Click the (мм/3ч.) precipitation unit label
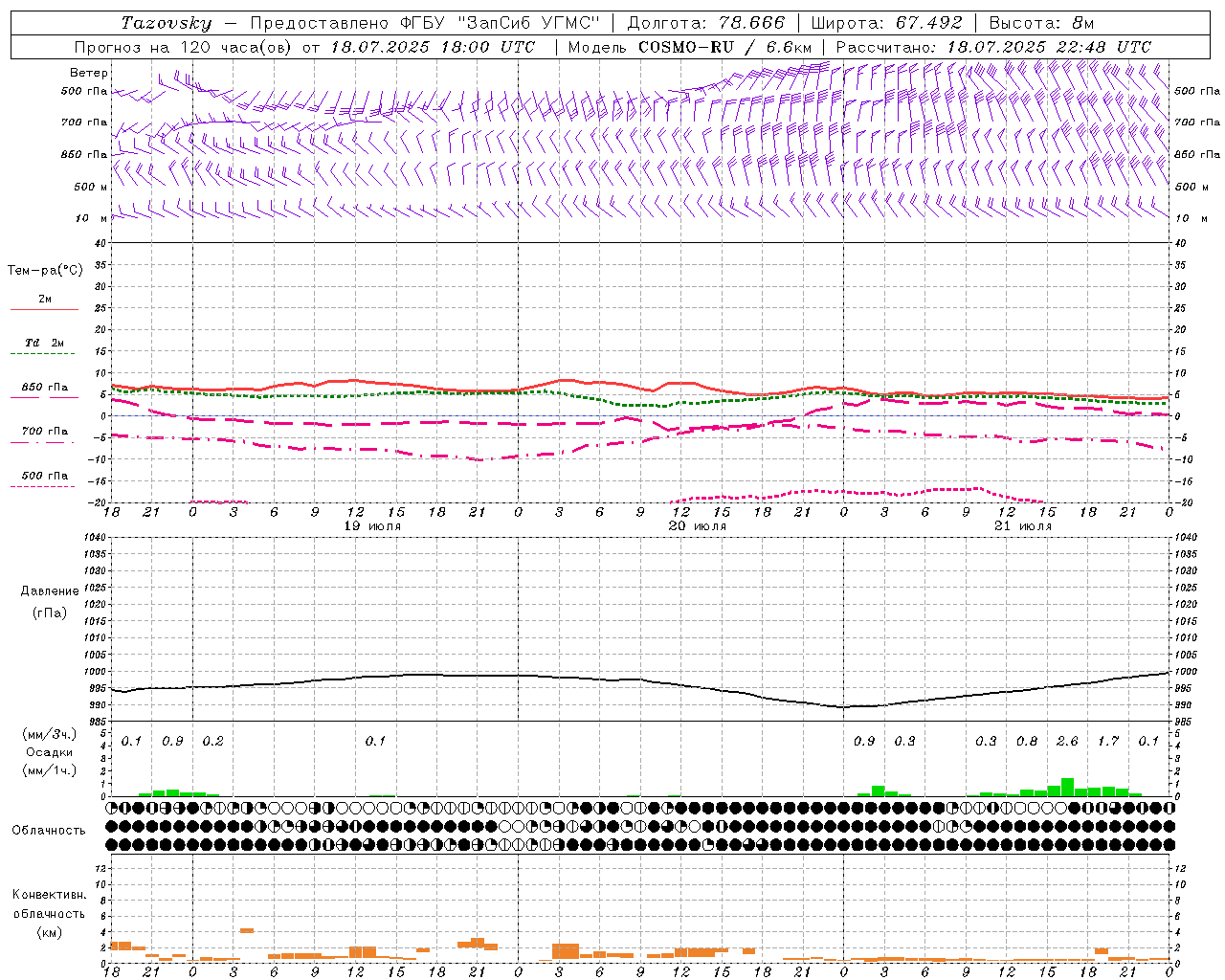Image resolution: width=1225 pixels, height=980 pixels. click(50, 734)
